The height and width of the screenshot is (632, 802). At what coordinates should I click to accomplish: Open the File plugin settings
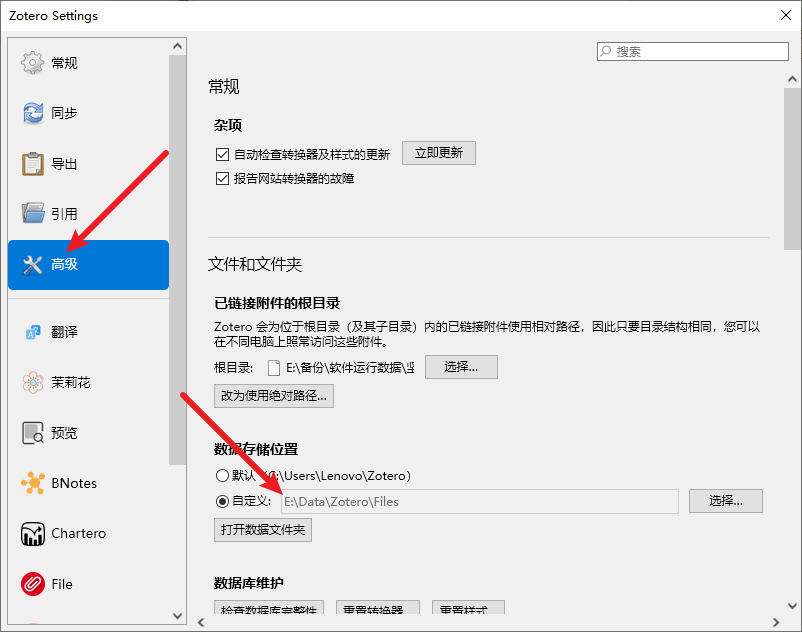coord(60,583)
